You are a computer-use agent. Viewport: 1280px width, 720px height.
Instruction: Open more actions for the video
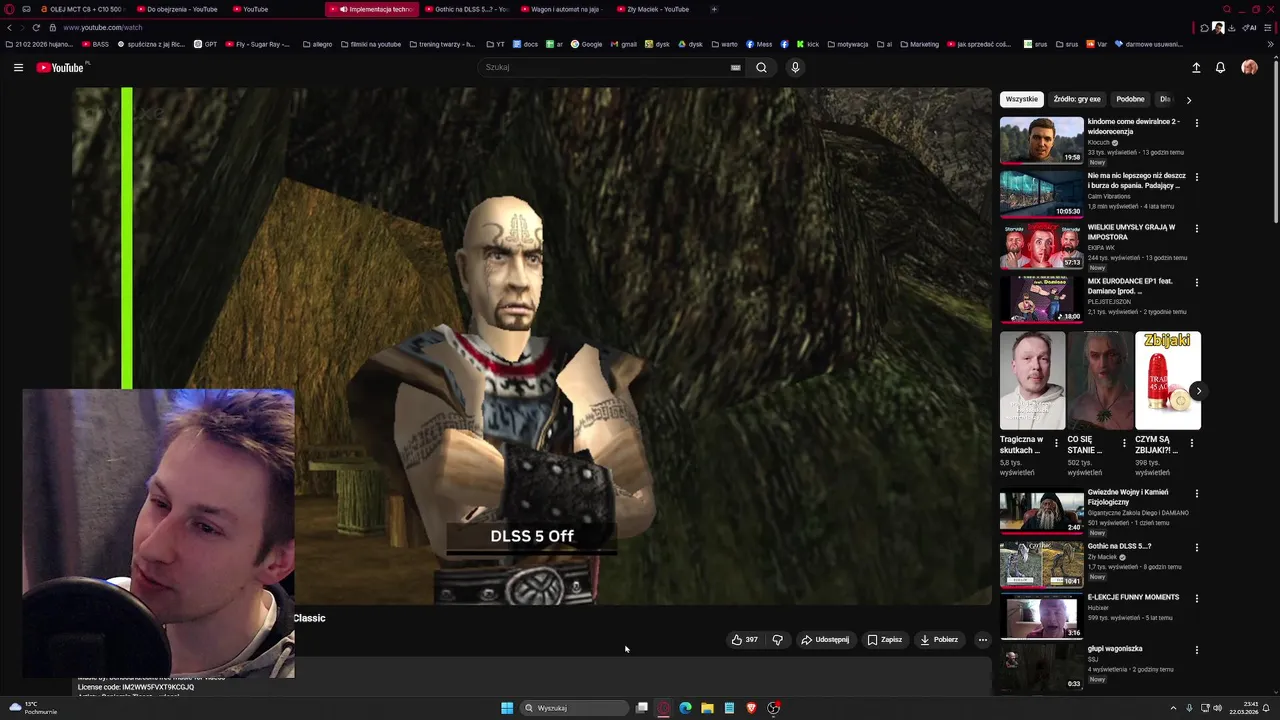pos(982,640)
